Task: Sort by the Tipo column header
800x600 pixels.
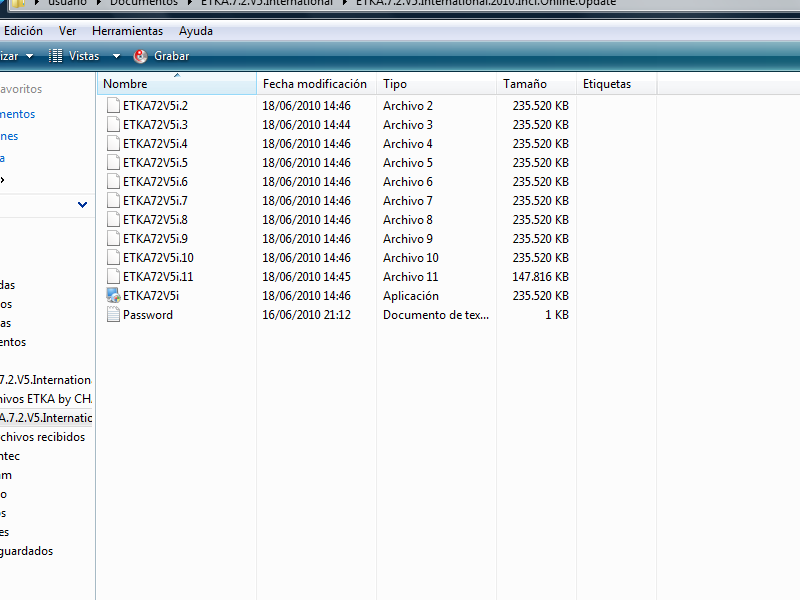Action: [437, 84]
